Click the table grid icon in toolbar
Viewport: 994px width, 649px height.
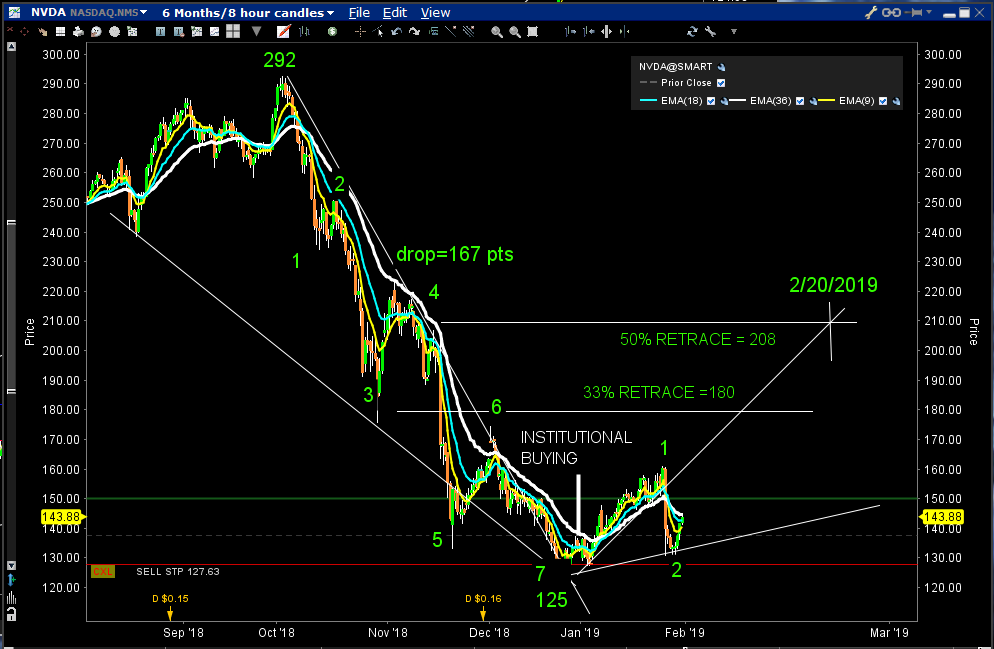coord(60,31)
